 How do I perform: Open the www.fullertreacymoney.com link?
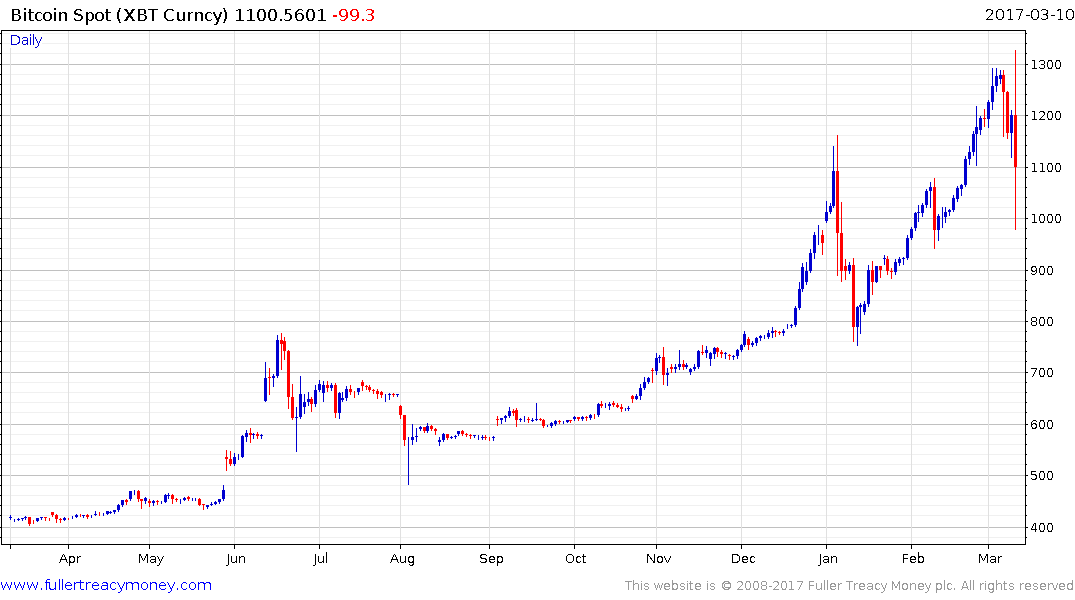(106, 585)
